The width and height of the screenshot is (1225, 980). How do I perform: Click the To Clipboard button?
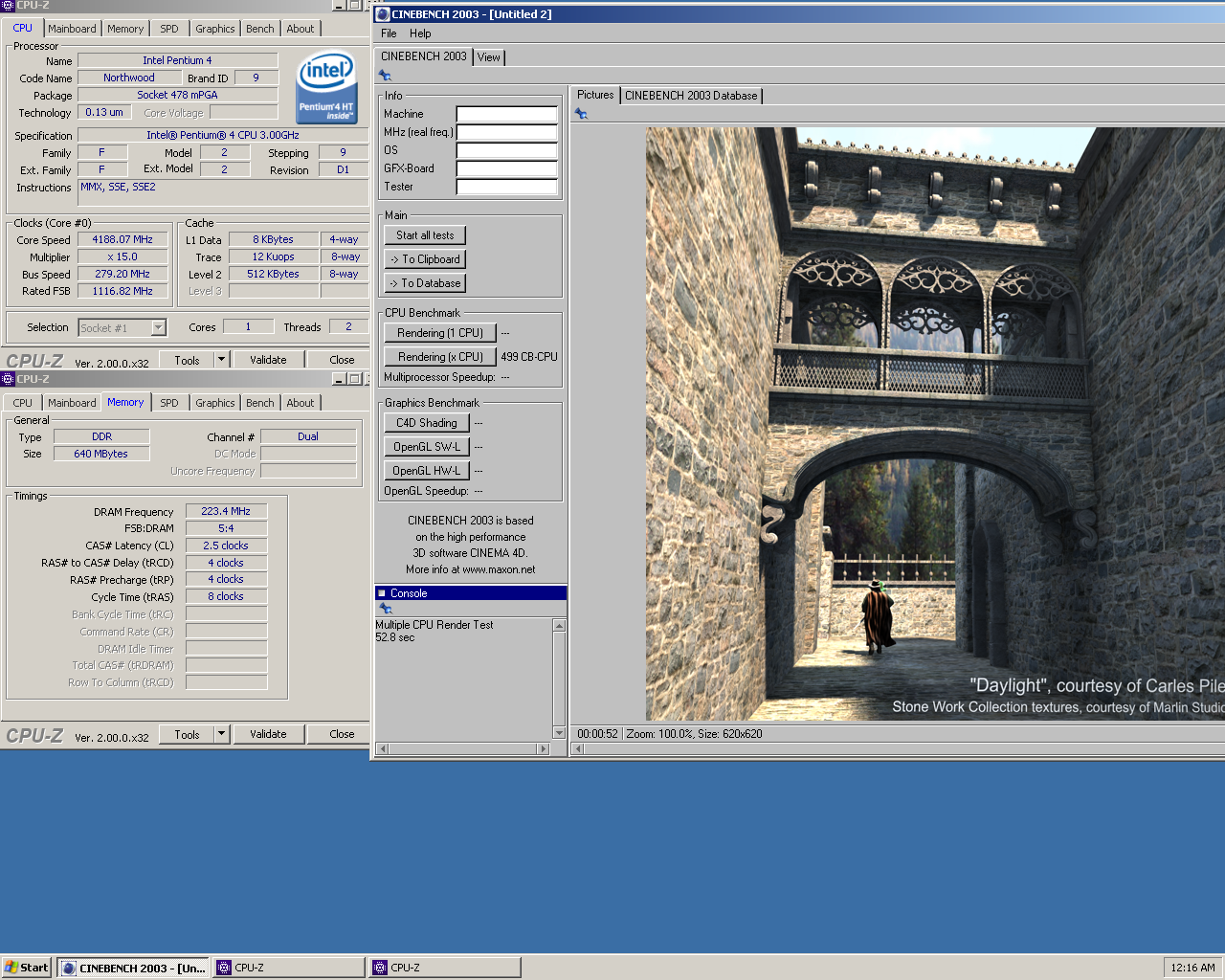pyautogui.click(x=425, y=259)
